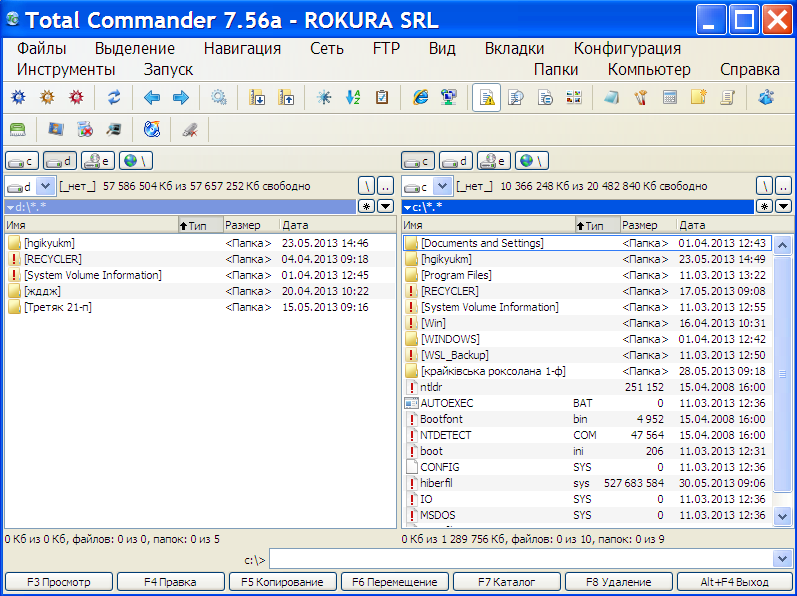This screenshot has width=797, height=596.
Task: Expand the command line history dropdown
Action: (x=783, y=559)
